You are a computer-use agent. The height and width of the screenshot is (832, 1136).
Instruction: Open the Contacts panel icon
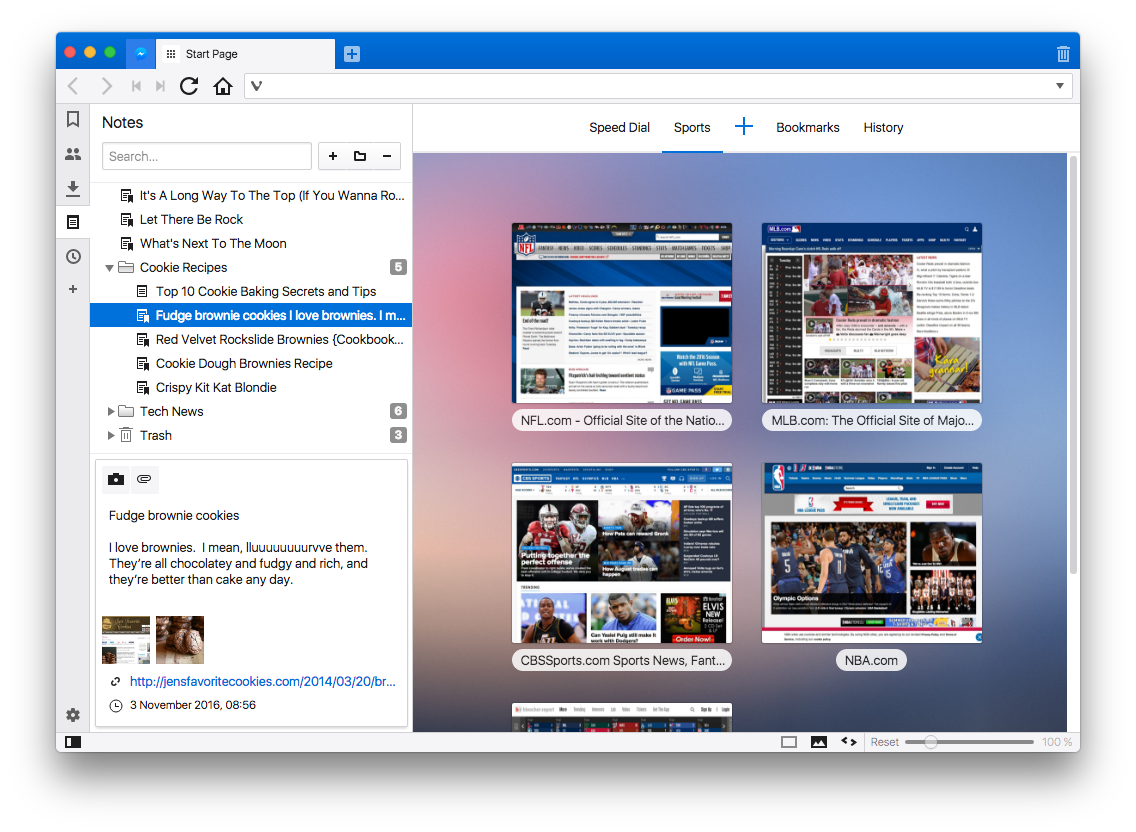click(x=72, y=154)
